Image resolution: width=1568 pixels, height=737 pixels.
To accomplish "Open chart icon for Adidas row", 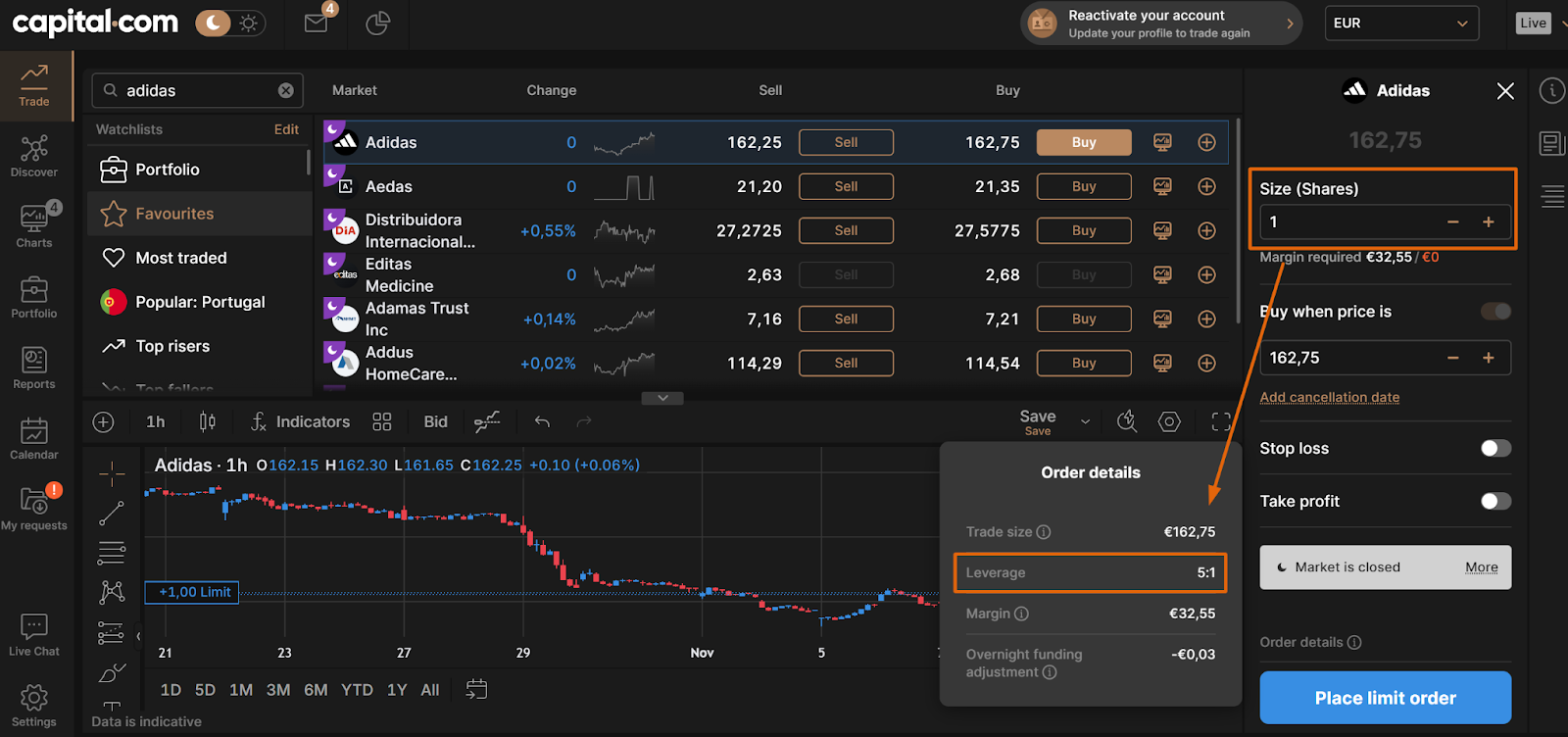I will (x=1162, y=142).
